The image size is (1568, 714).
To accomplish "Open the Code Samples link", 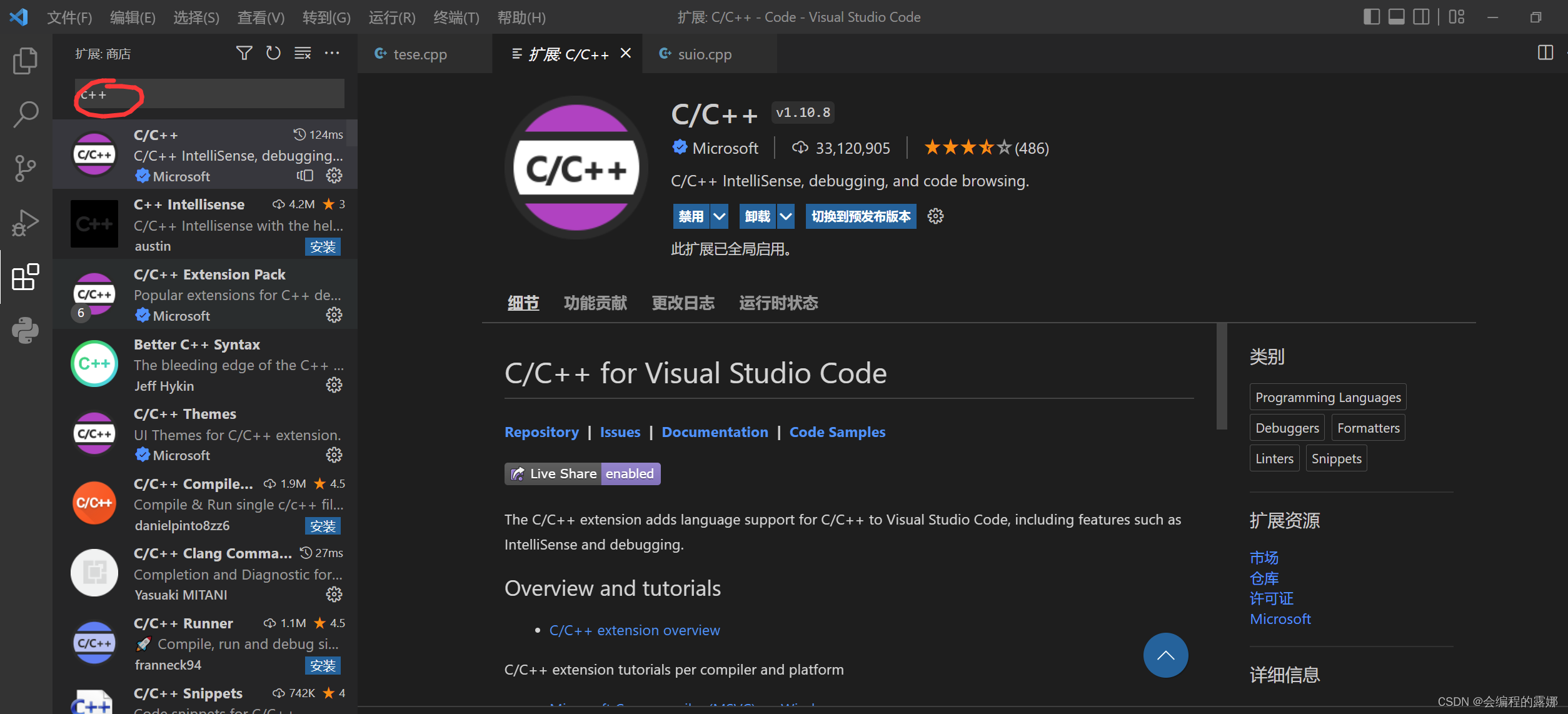I will pyautogui.click(x=837, y=432).
